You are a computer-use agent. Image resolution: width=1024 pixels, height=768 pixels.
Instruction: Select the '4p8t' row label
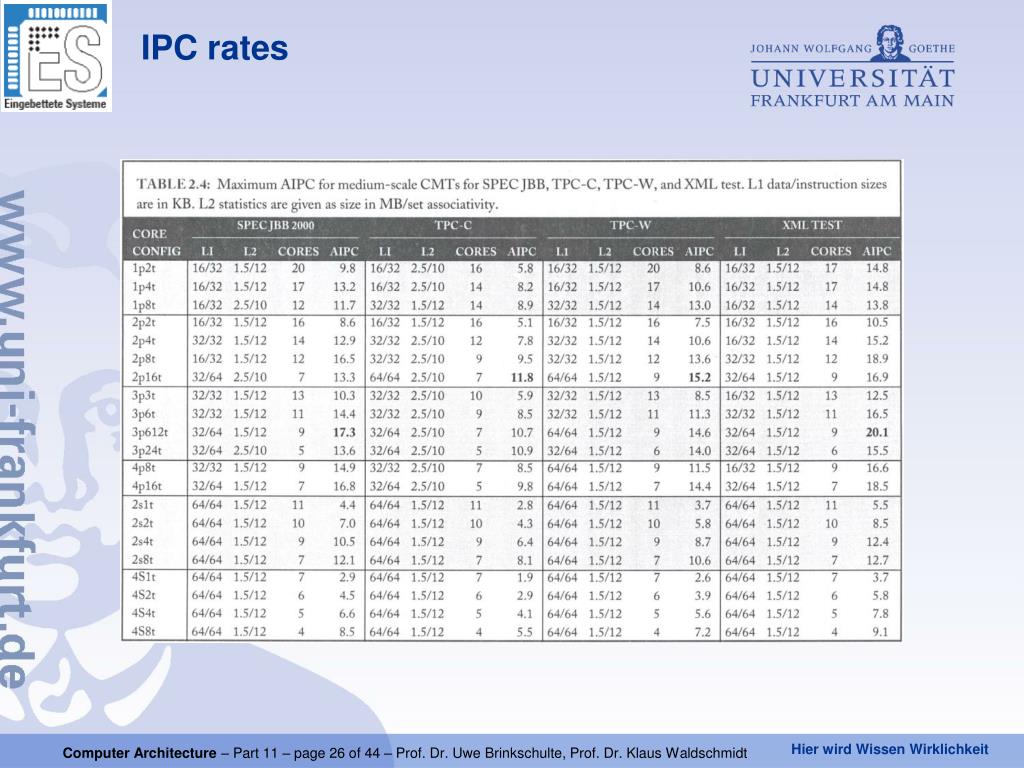click(x=144, y=468)
